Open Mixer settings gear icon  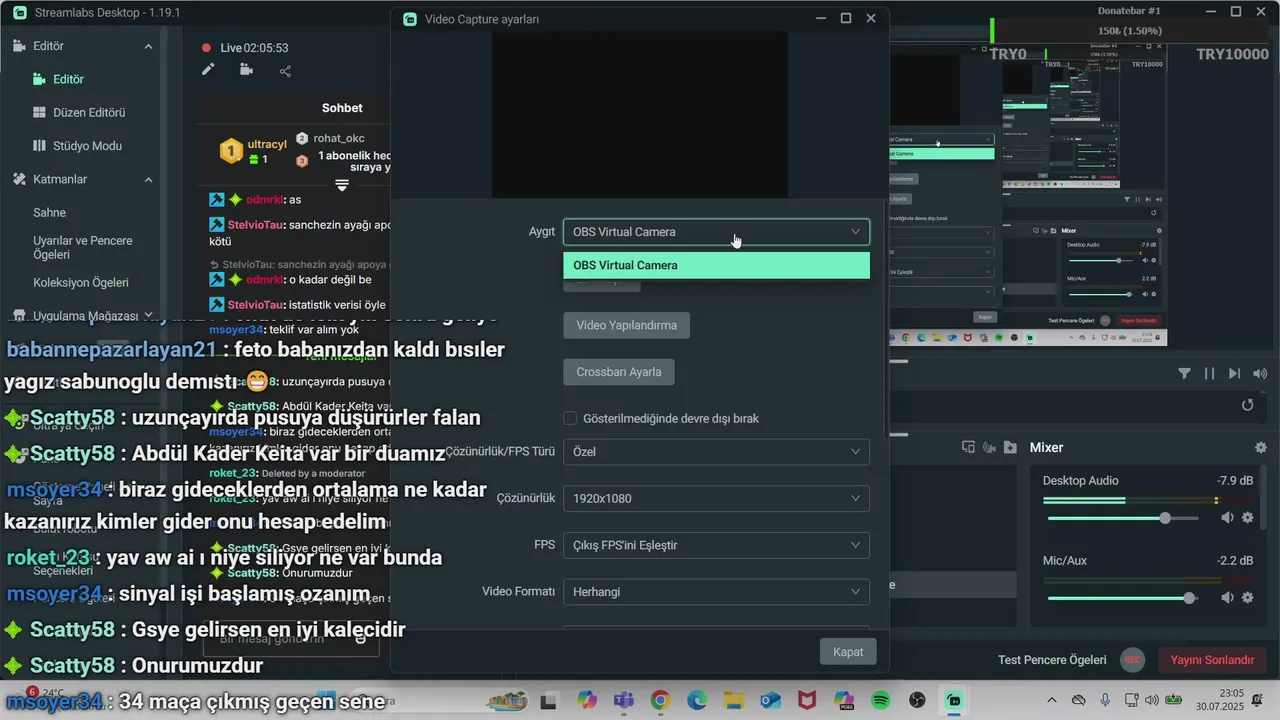click(1260, 447)
